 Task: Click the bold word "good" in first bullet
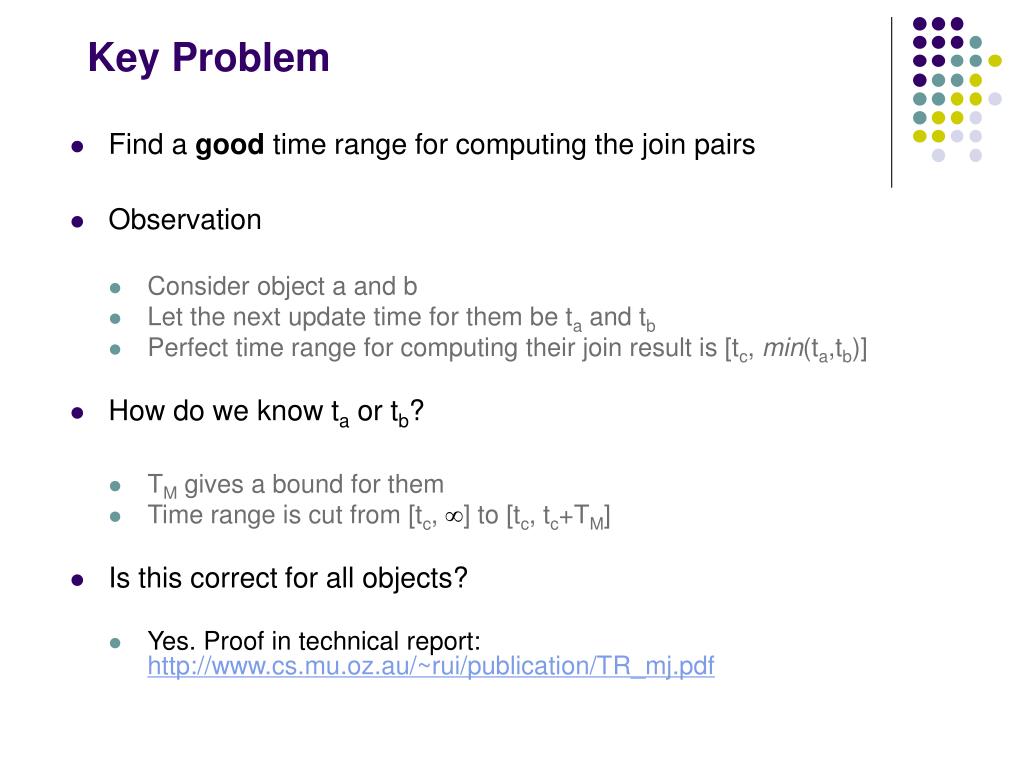coord(229,145)
